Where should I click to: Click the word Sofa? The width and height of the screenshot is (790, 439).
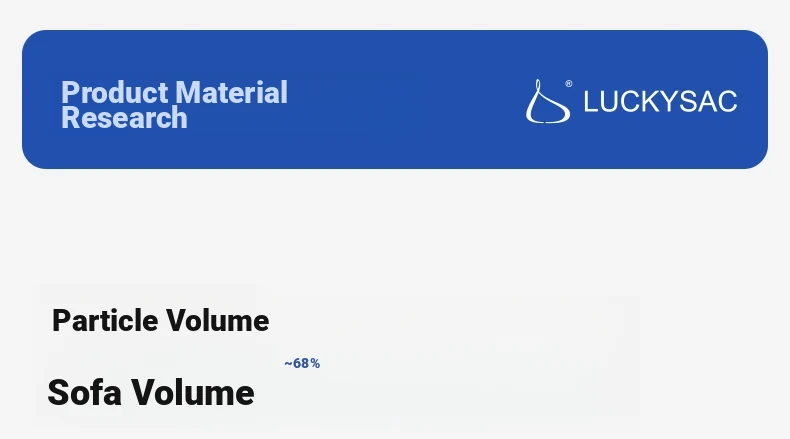point(85,392)
